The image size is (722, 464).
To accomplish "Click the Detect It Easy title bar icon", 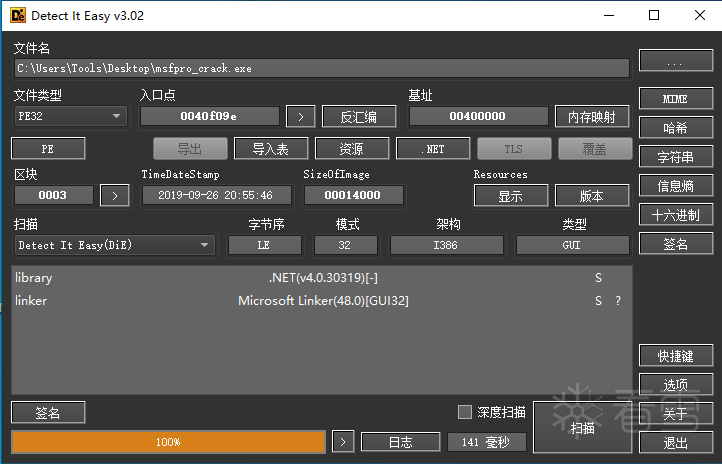I will pyautogui.click(x=18, y=15).
